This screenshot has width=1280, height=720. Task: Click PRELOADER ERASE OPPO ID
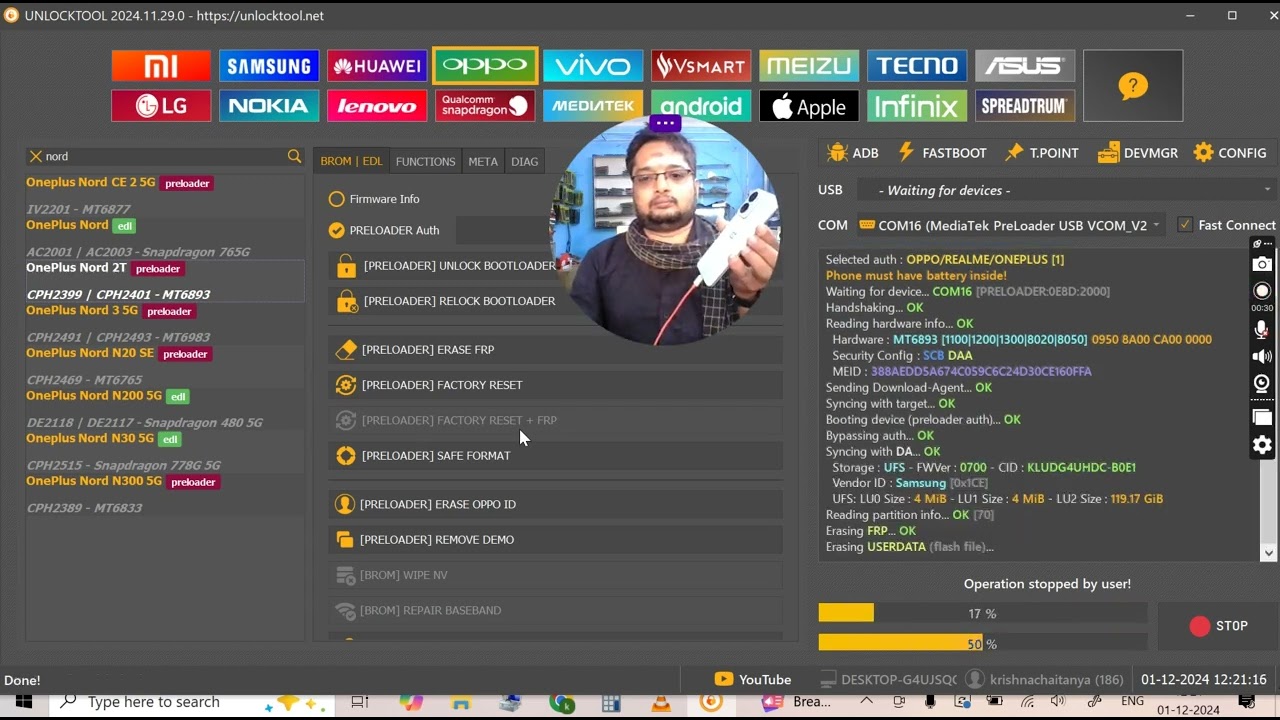coord(555,504)
